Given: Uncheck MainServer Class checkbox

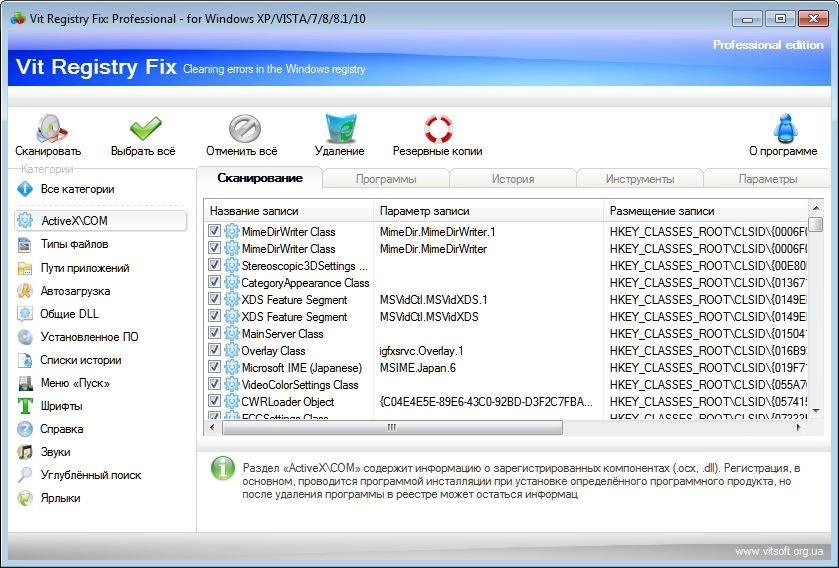Looking at the screenshot, I should tap(214, 333).
